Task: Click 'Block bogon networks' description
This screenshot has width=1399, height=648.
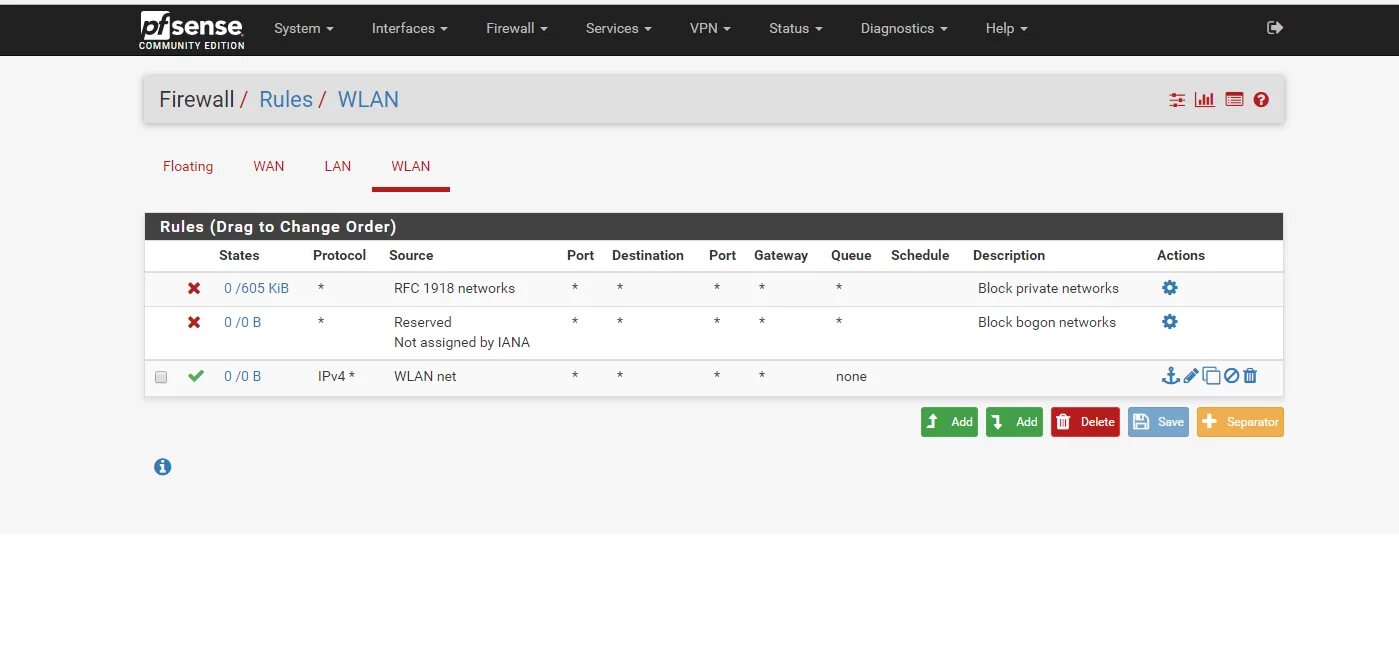Action: 1047,322
